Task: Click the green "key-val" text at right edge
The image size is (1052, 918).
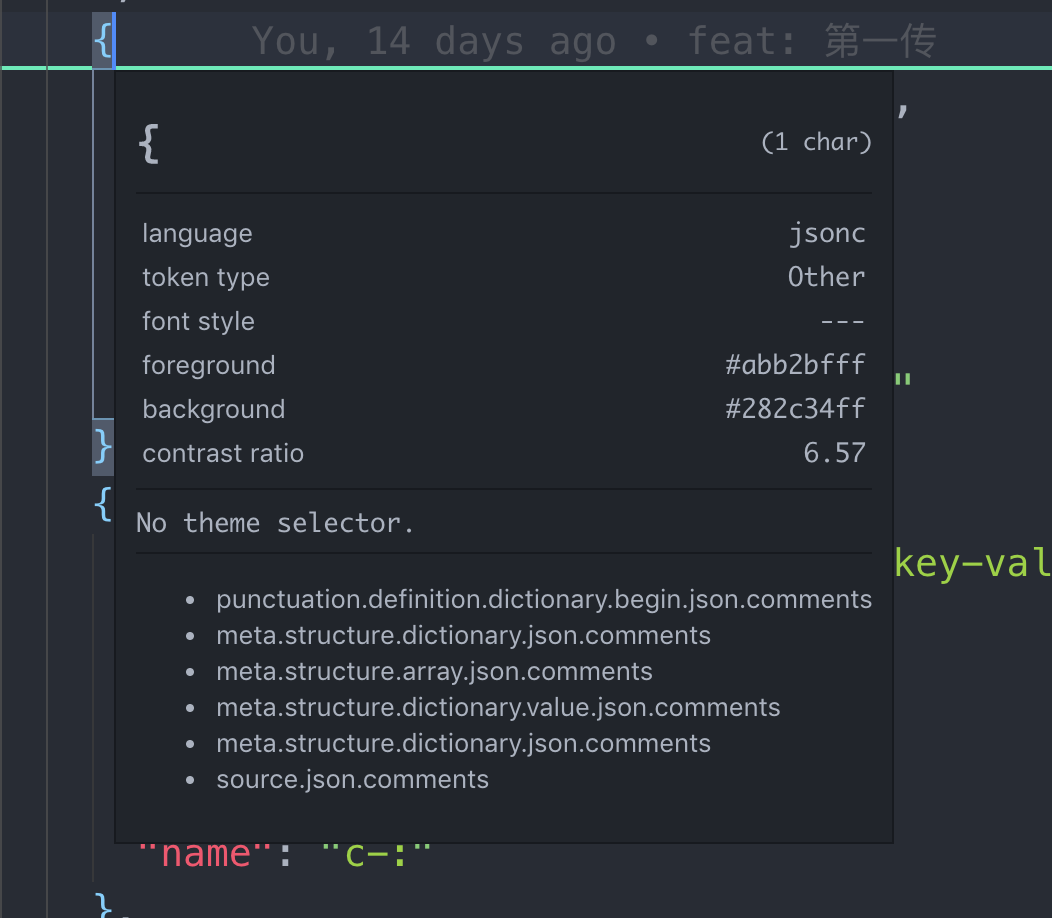Action: pyautogui.click(x=972, y=564)
